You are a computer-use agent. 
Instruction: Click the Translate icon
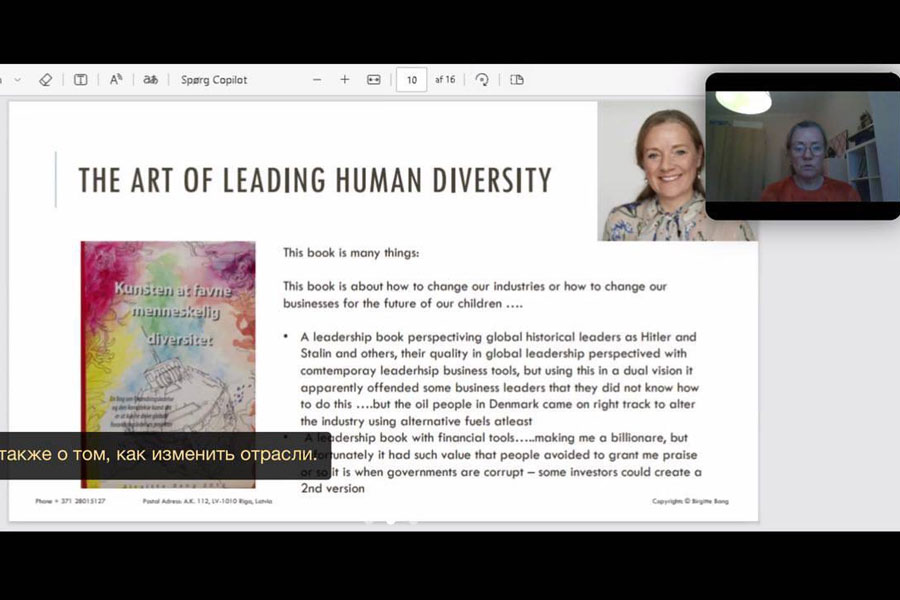(x=150, y=80)
